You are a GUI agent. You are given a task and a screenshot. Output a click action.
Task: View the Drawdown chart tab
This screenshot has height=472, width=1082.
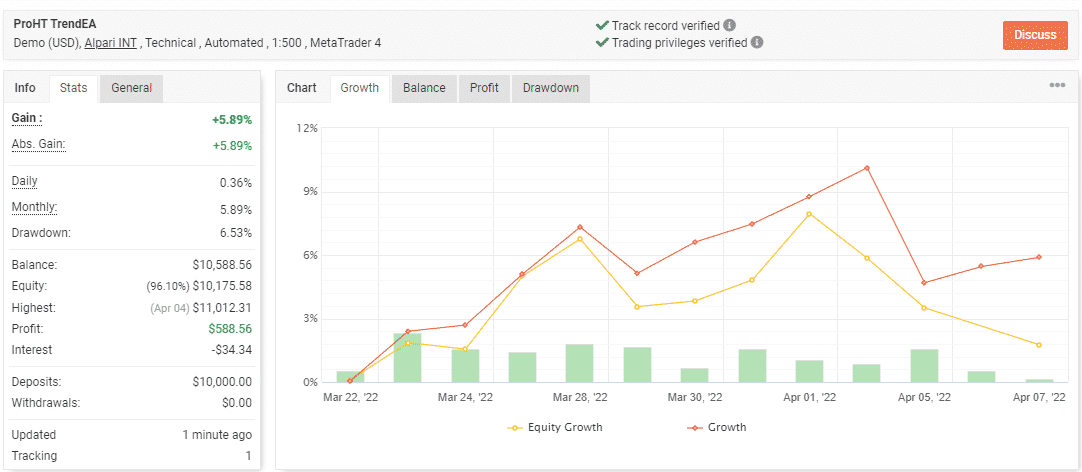tap(551, 88)
